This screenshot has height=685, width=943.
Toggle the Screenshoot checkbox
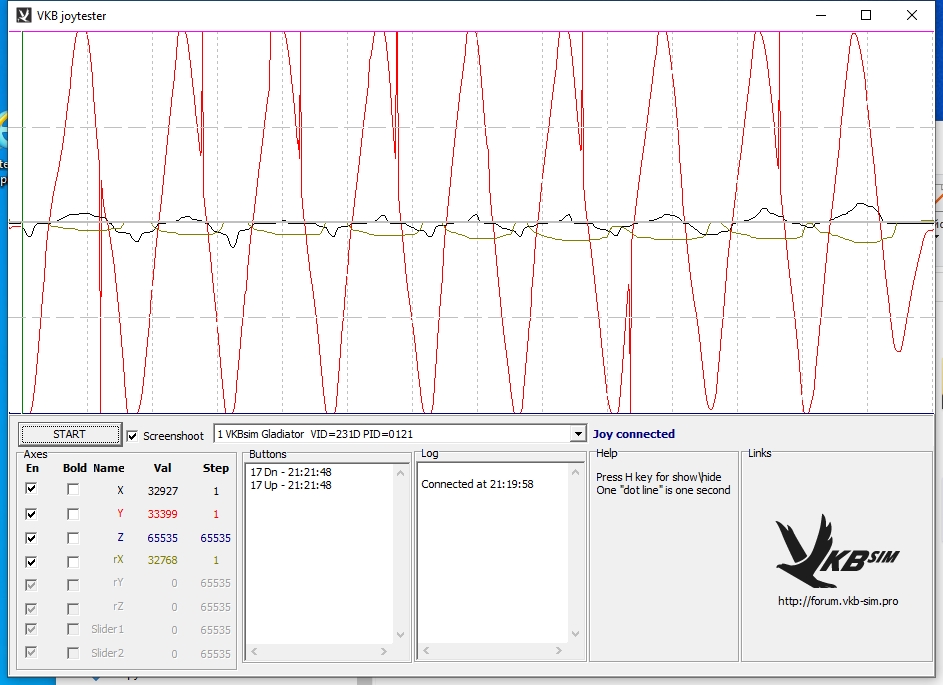tap(132, 436)
